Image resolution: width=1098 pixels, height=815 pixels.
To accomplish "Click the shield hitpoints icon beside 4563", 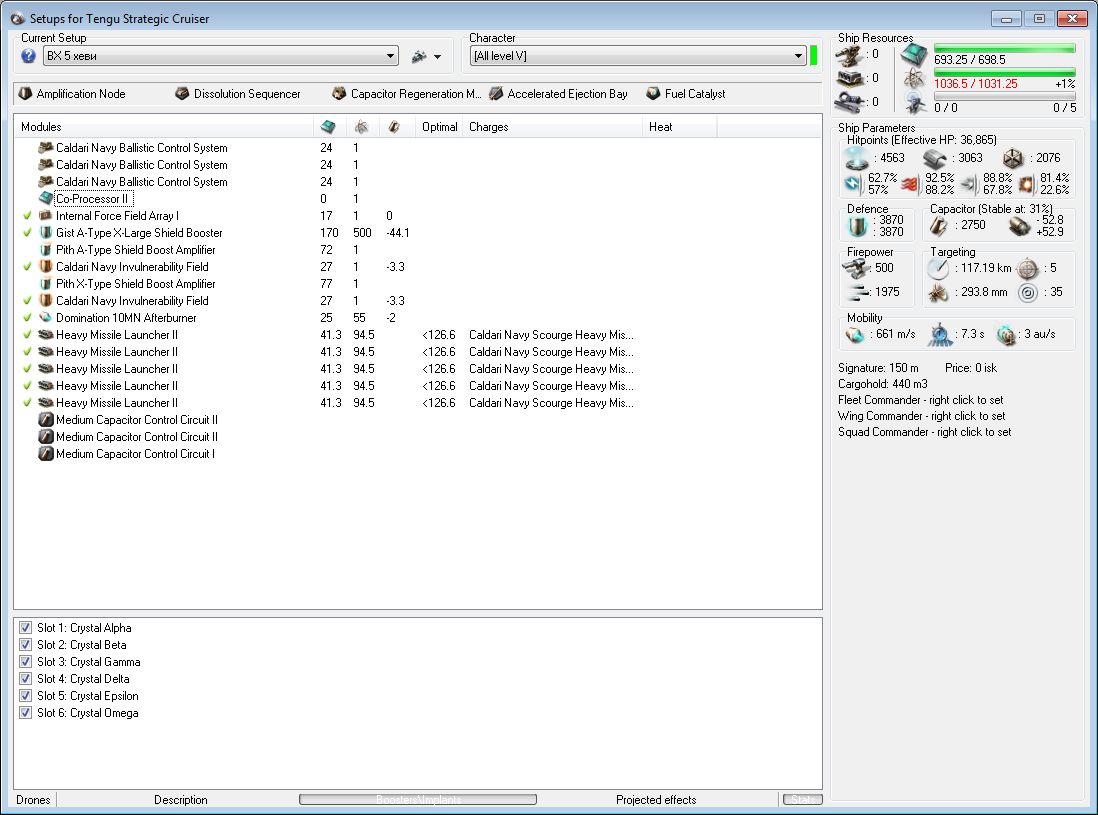I will click(856, 159).
